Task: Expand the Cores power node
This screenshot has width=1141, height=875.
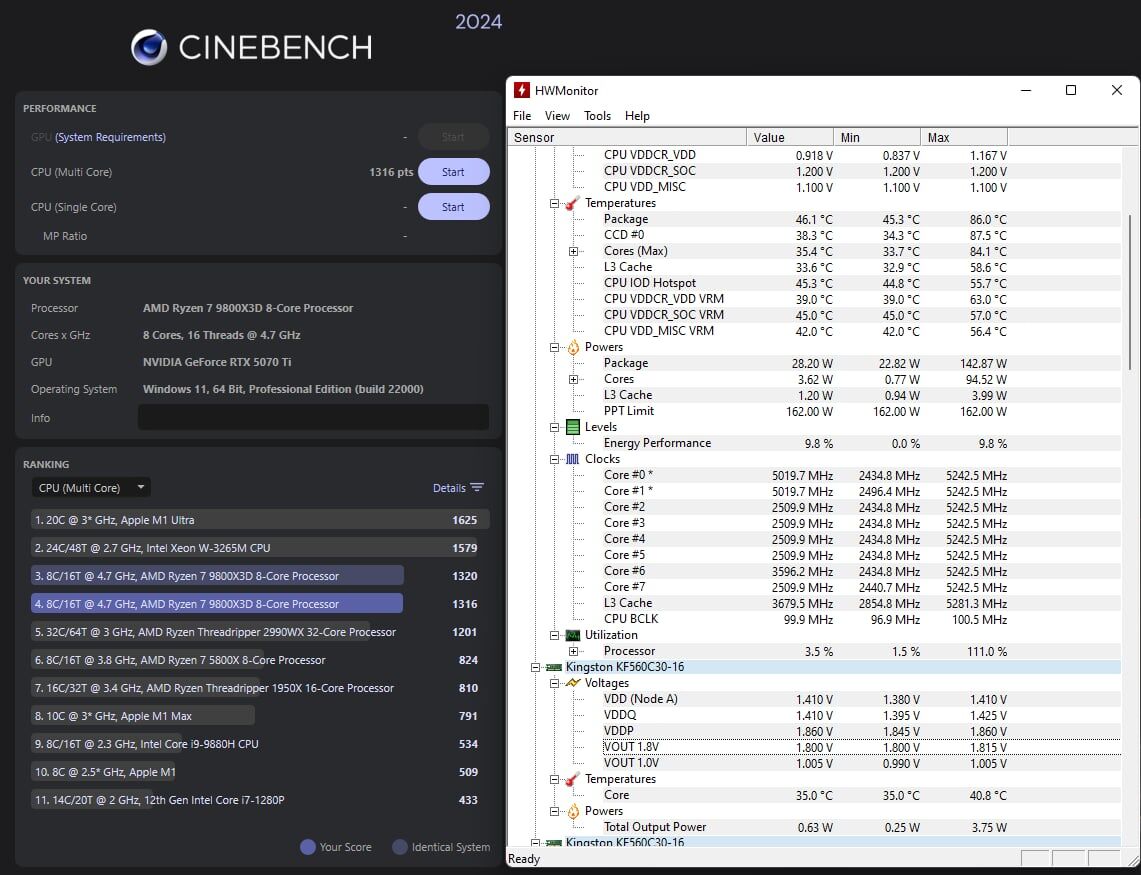Action: click(x=573, y=380)
